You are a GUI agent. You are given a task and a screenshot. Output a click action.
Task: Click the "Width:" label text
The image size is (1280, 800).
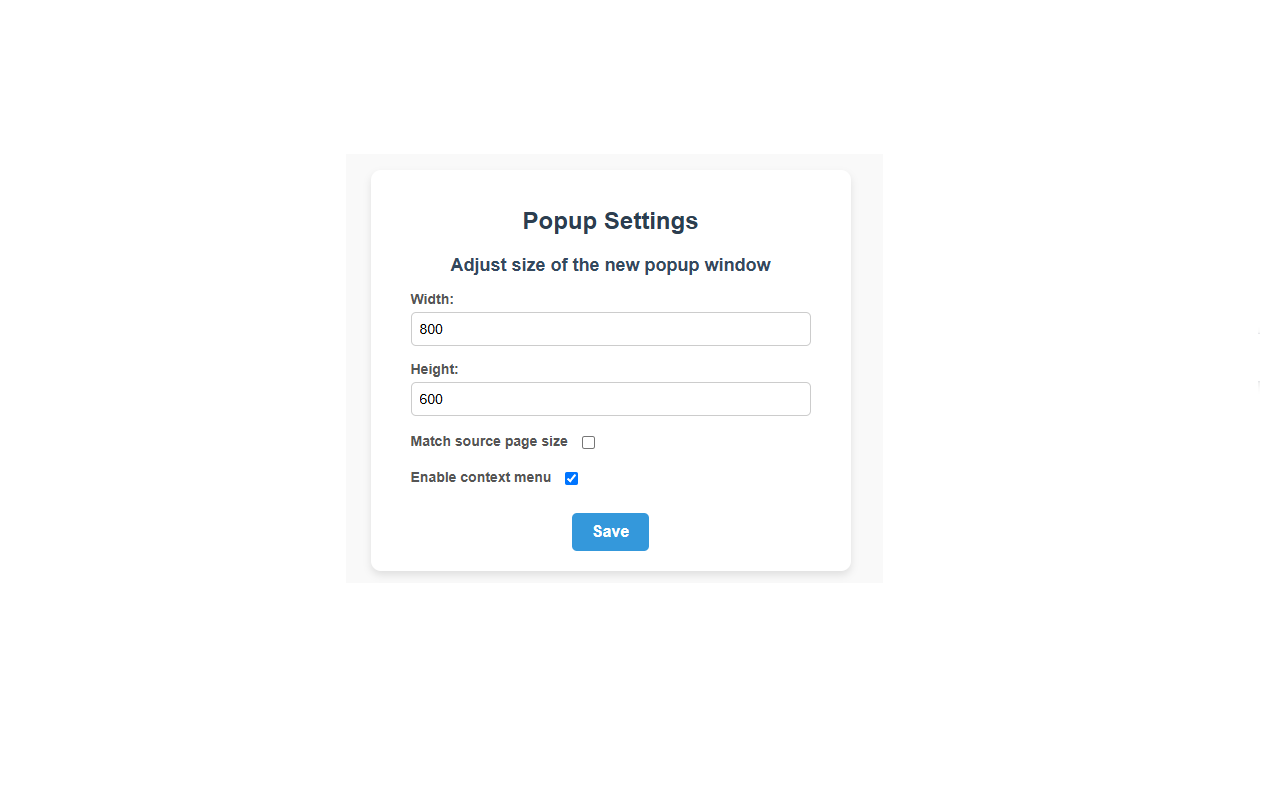tap(432, 299)
